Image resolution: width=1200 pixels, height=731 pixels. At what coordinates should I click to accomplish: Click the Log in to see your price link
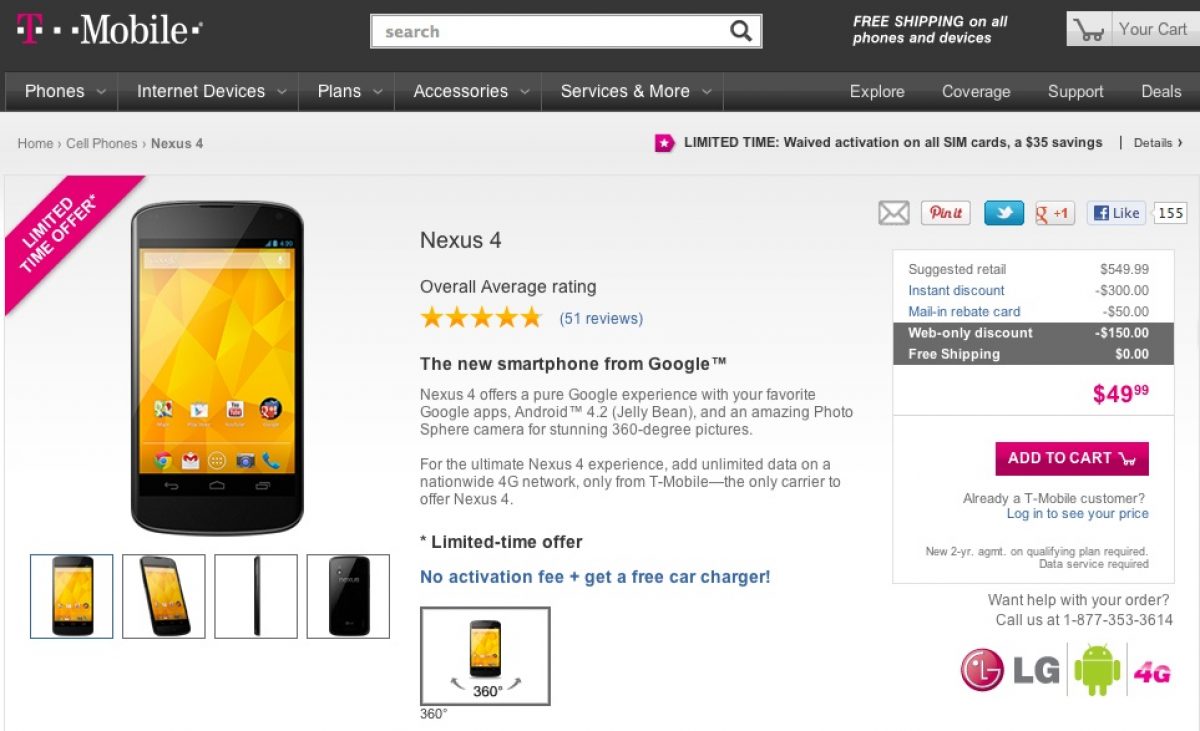coord(1077,514)
